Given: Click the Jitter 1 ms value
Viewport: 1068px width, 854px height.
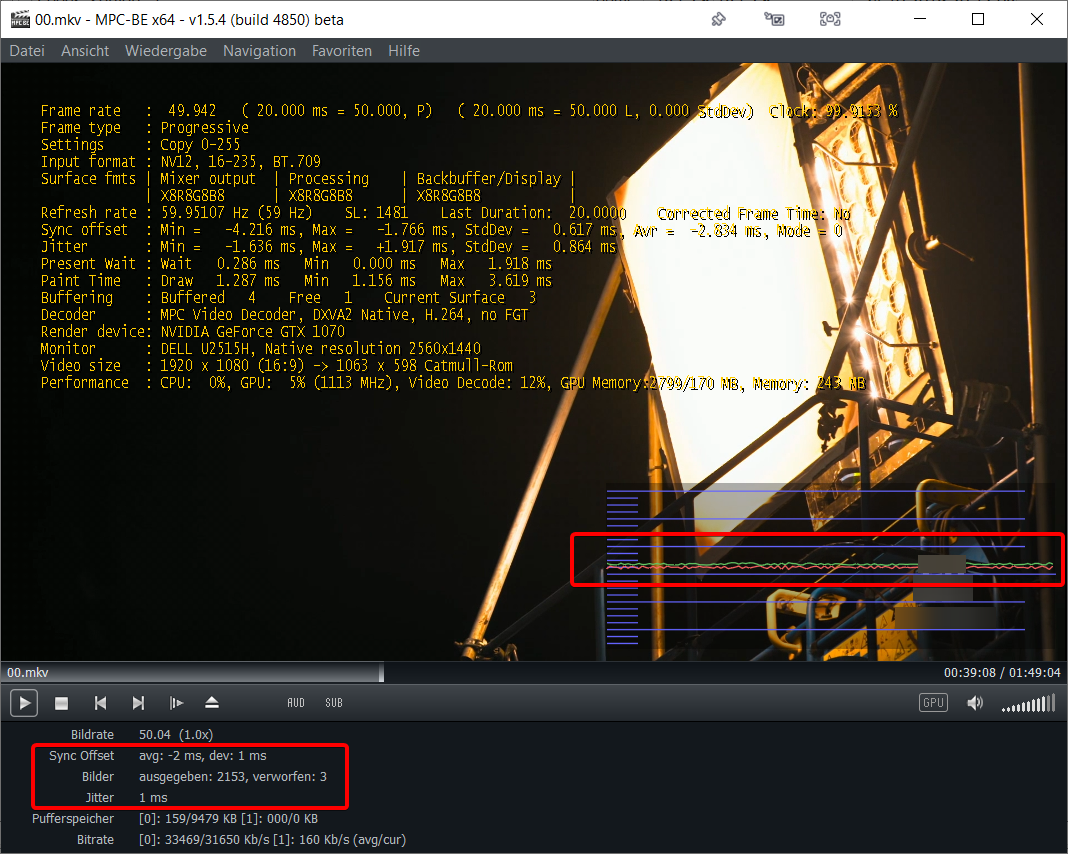Looking at the screenshot, I should [x=153, y=798].
